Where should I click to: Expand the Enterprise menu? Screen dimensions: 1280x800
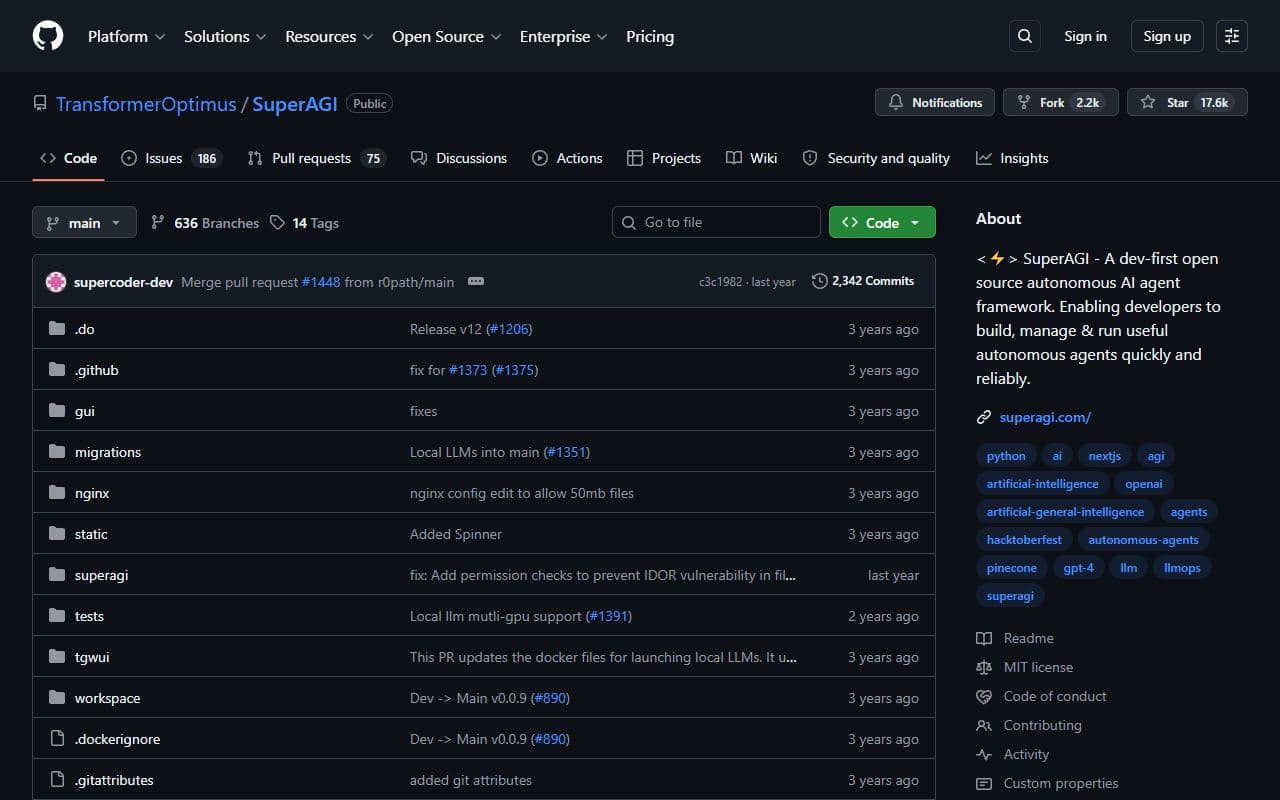pos(563,36)
